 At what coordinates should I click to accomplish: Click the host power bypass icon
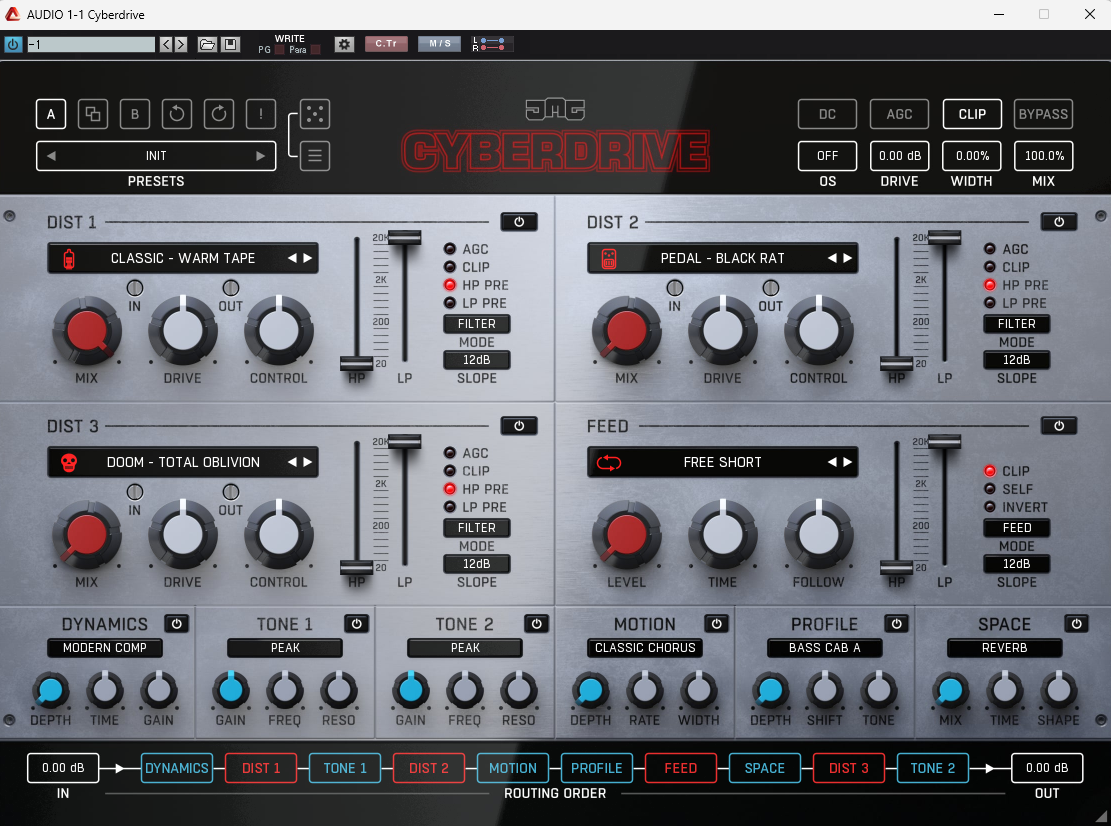(x=13, y=45)
